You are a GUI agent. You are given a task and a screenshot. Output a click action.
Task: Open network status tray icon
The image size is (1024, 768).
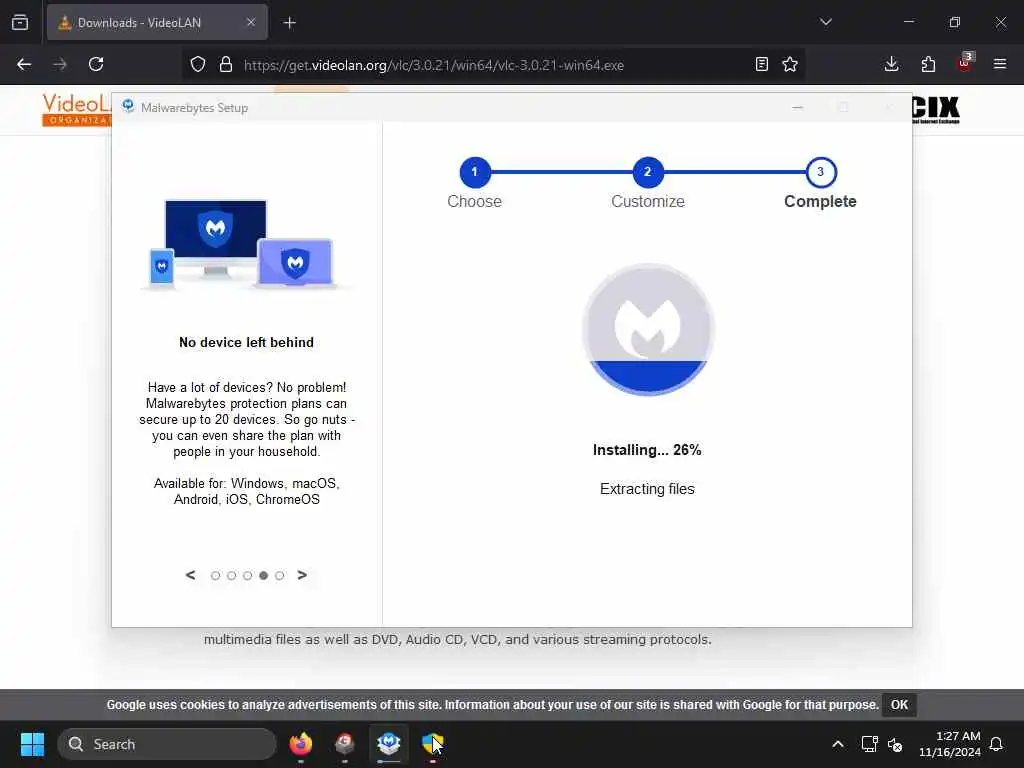point(869,744)
